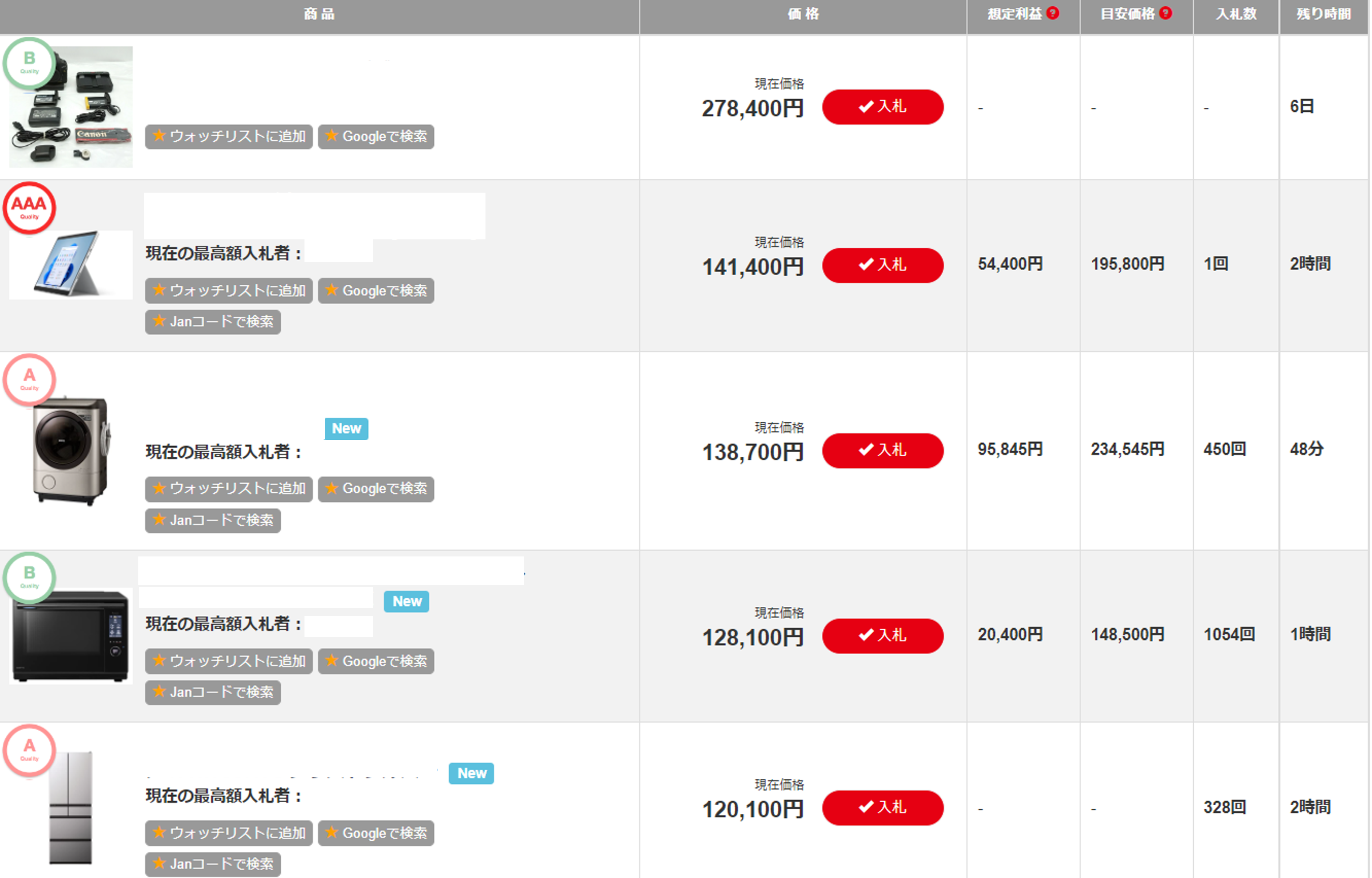Image resolution: width=1372 pixels, height=878 pixels.
Task: Add the camera accessories item to watchlist
Action: pyautogui.click(x=229, y=137)
